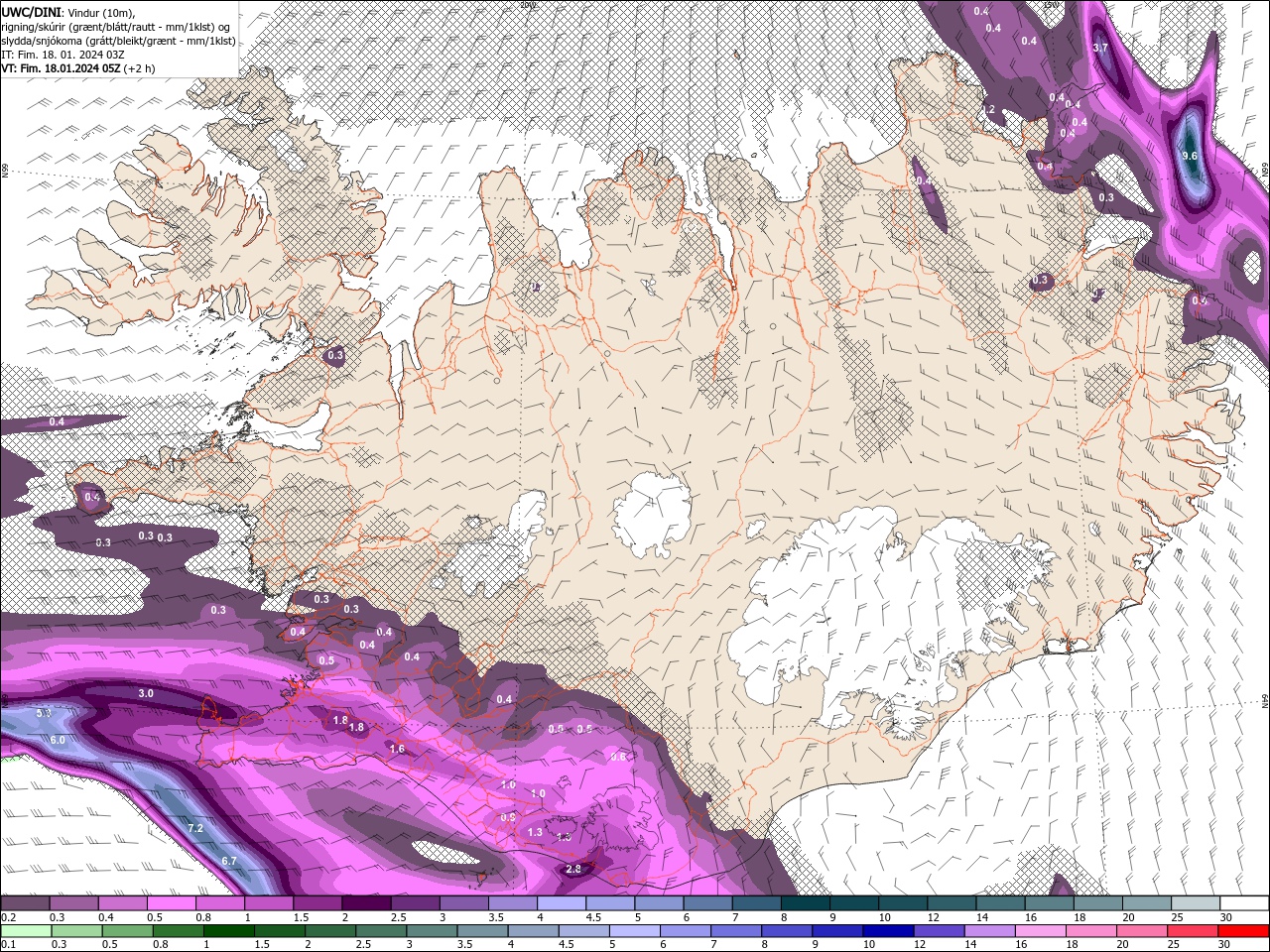Click the 6.7 precipitation value label
The image size is (1270, 952).
point(229,861)
